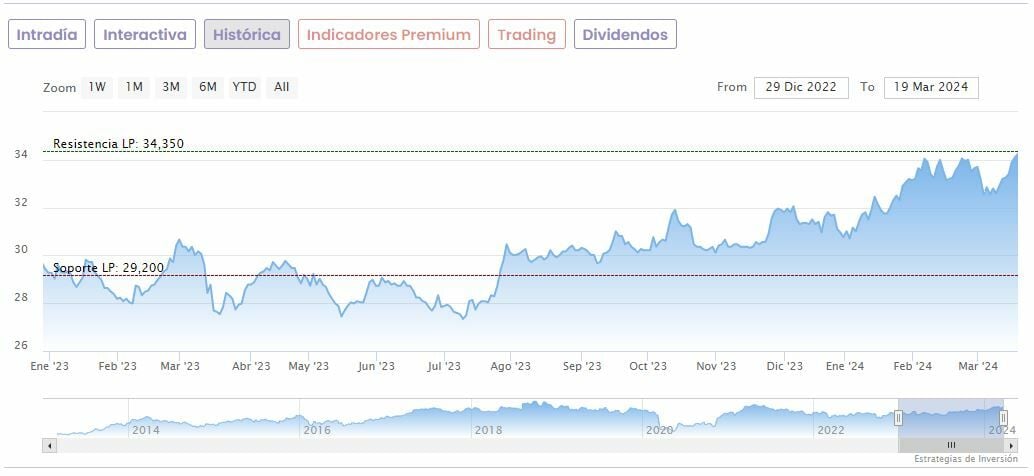Screen dimensions: 1034x476
Task: Grab the left range selector handle
Action: coord(898,417)
